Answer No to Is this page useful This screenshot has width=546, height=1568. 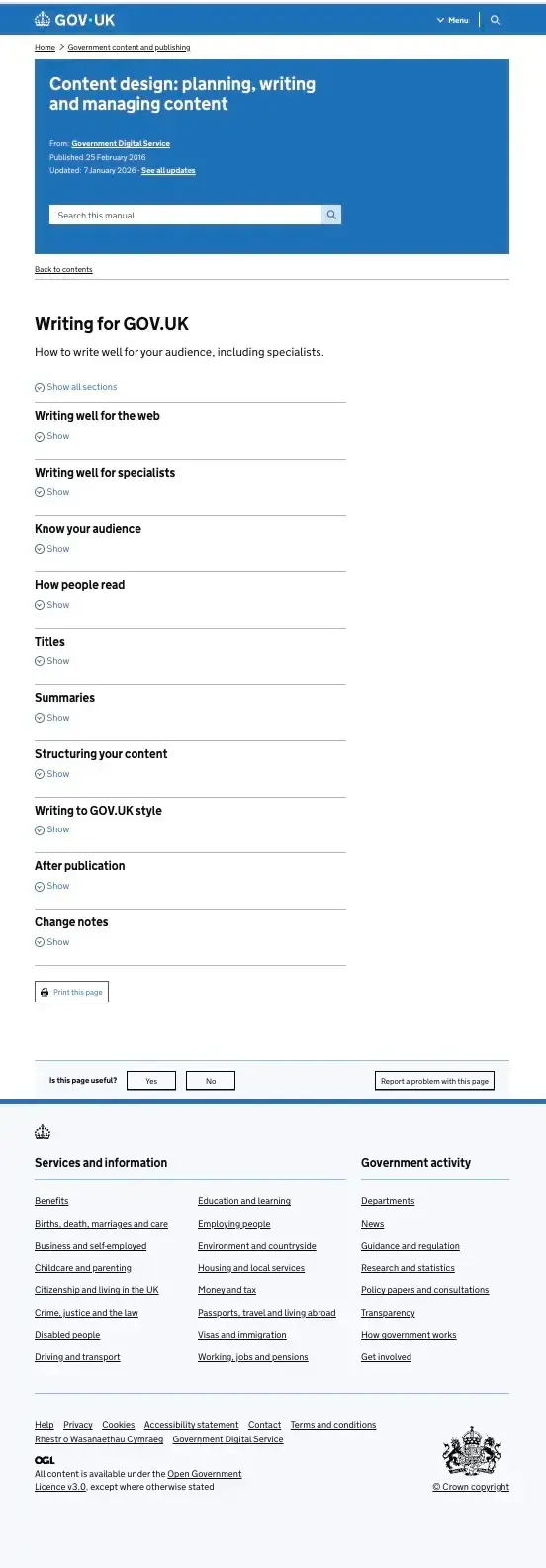[x=211, y=1081]
